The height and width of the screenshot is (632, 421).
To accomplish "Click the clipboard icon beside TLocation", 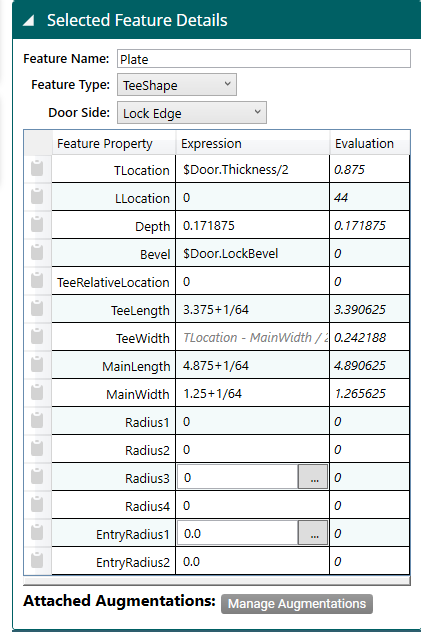I will [x=37, y=168].
